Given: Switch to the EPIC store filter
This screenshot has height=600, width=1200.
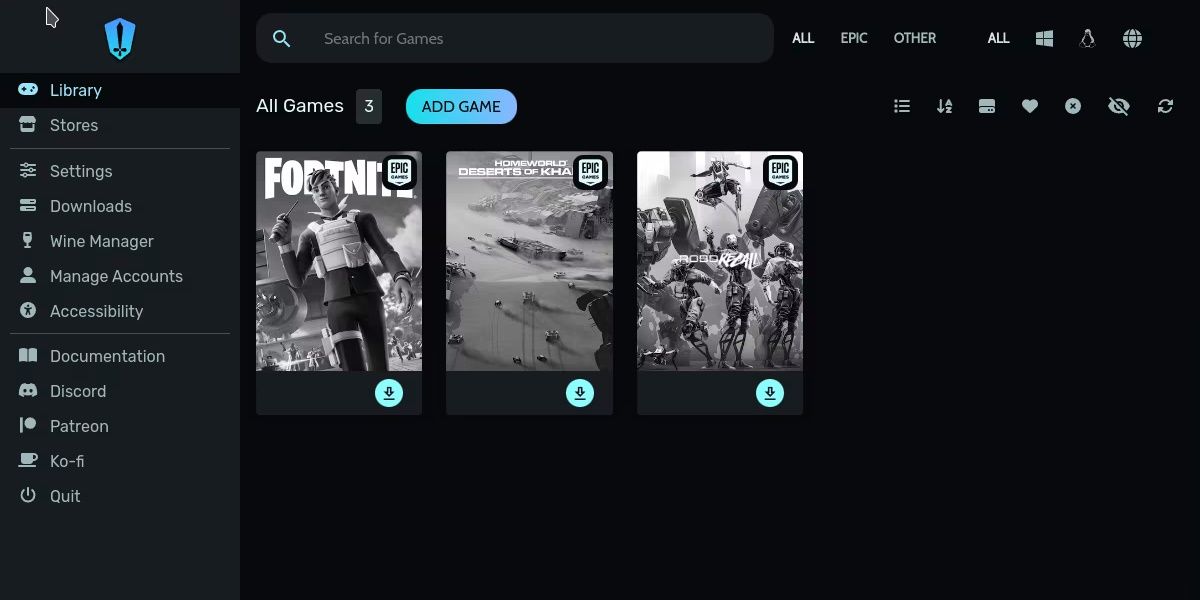Looking at the screenshot, I should (x=854, y=38).
